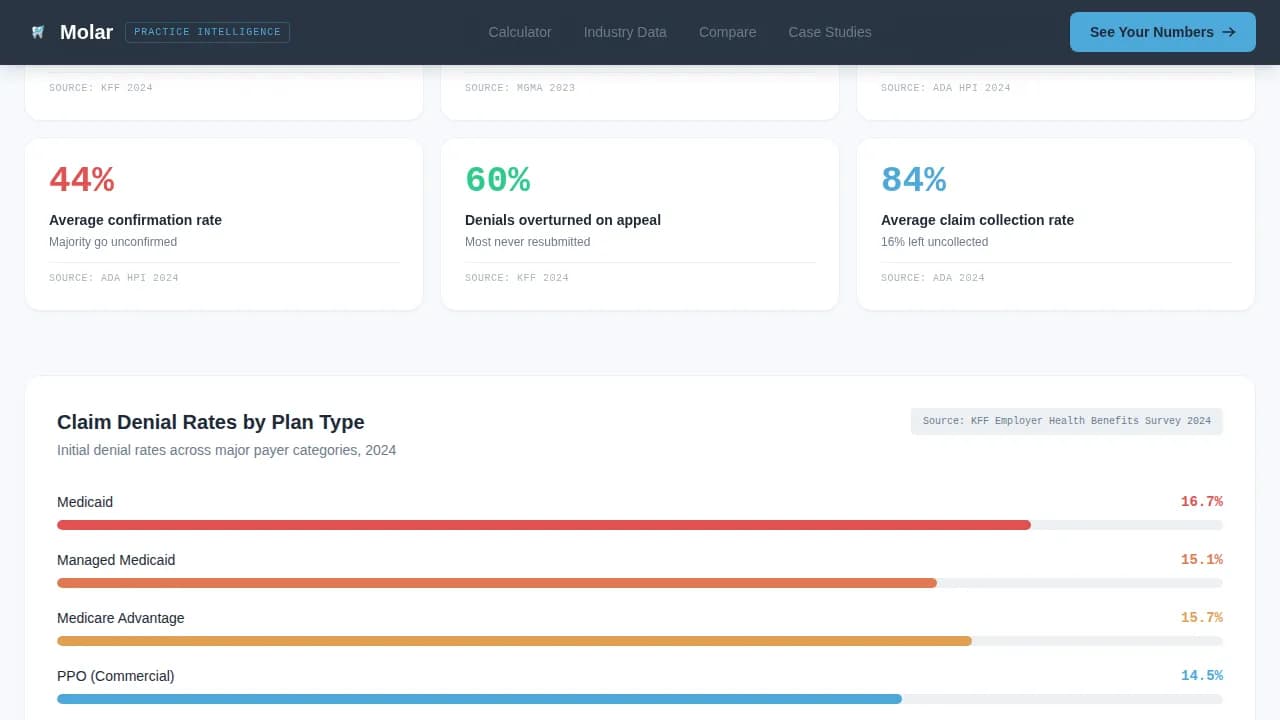The width and height of the screenshot is (1280, 720).
Task: Click the See Your Numbers button
Action: pos(1163,32)
